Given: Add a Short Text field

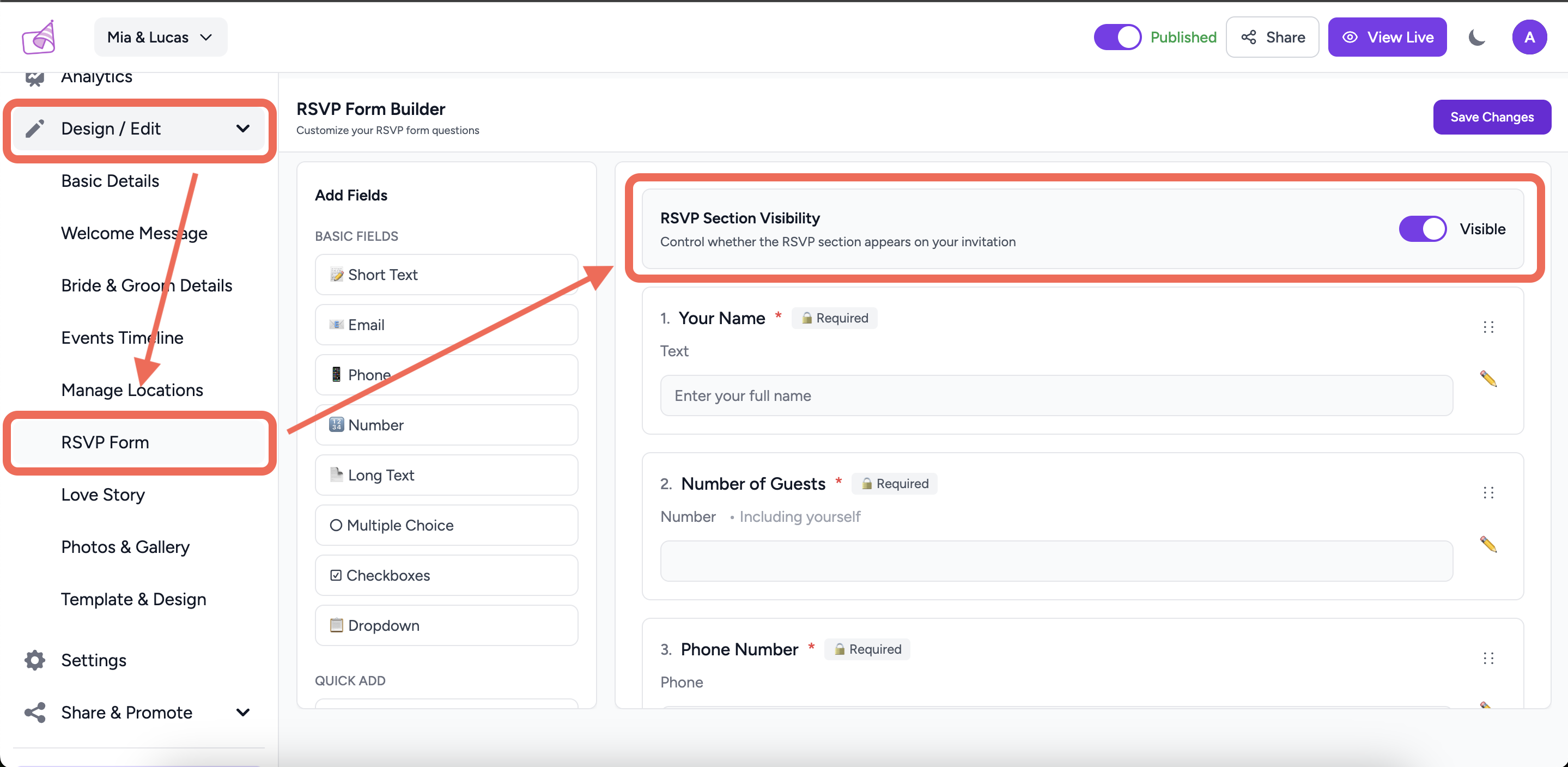Looking at the screenshot, I should click(446, 275).
